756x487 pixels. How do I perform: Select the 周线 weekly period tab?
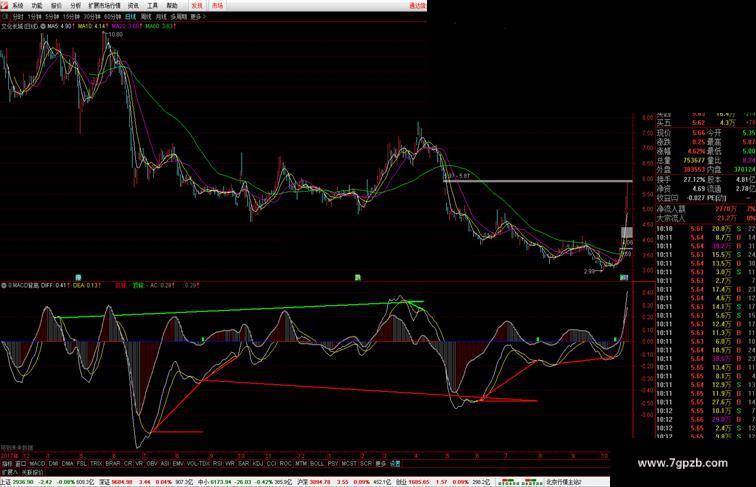pyautogui.click(x=146, y=16)
